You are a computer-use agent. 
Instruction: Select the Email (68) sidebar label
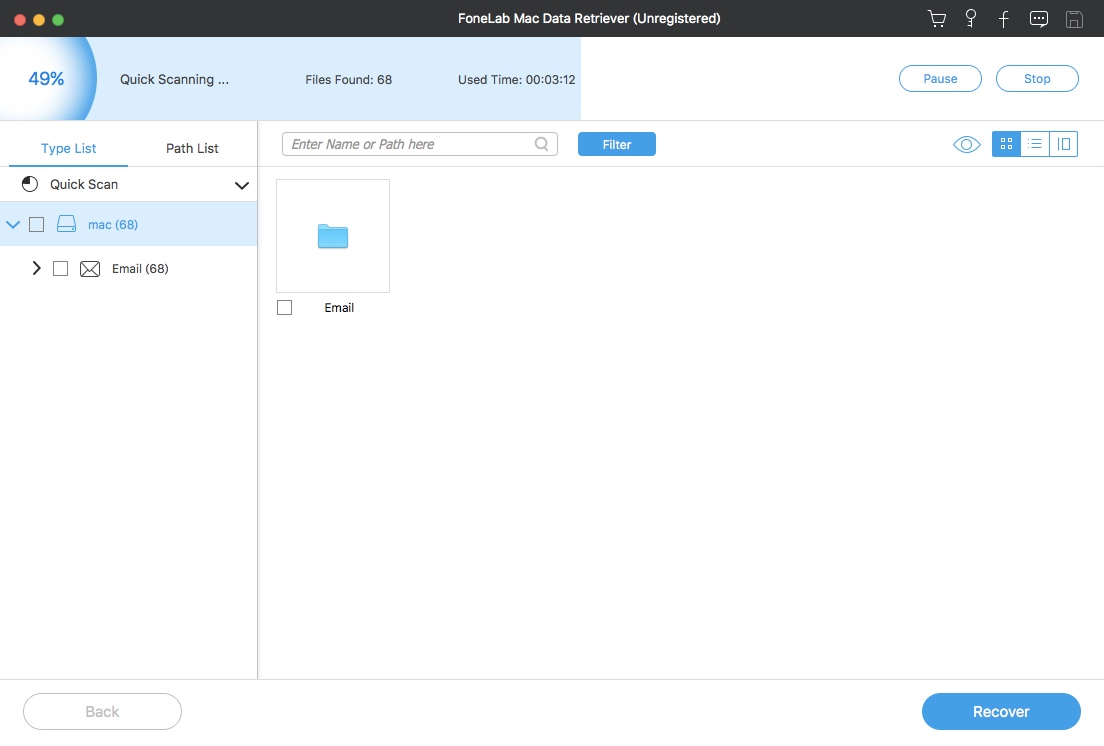140,269
